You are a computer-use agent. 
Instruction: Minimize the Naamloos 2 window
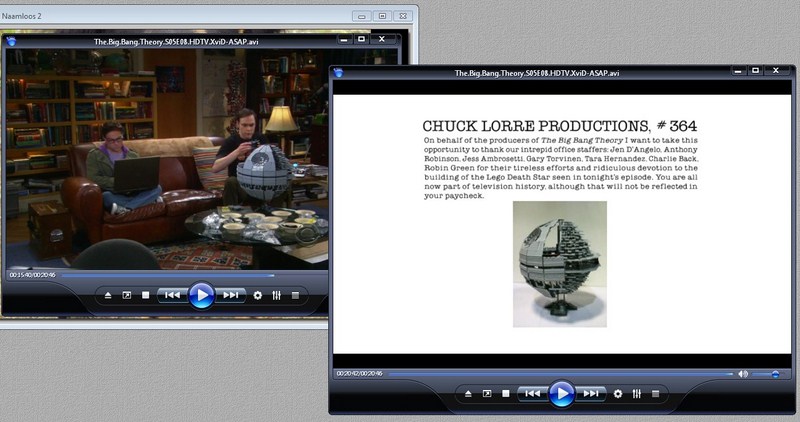(361, 16)
